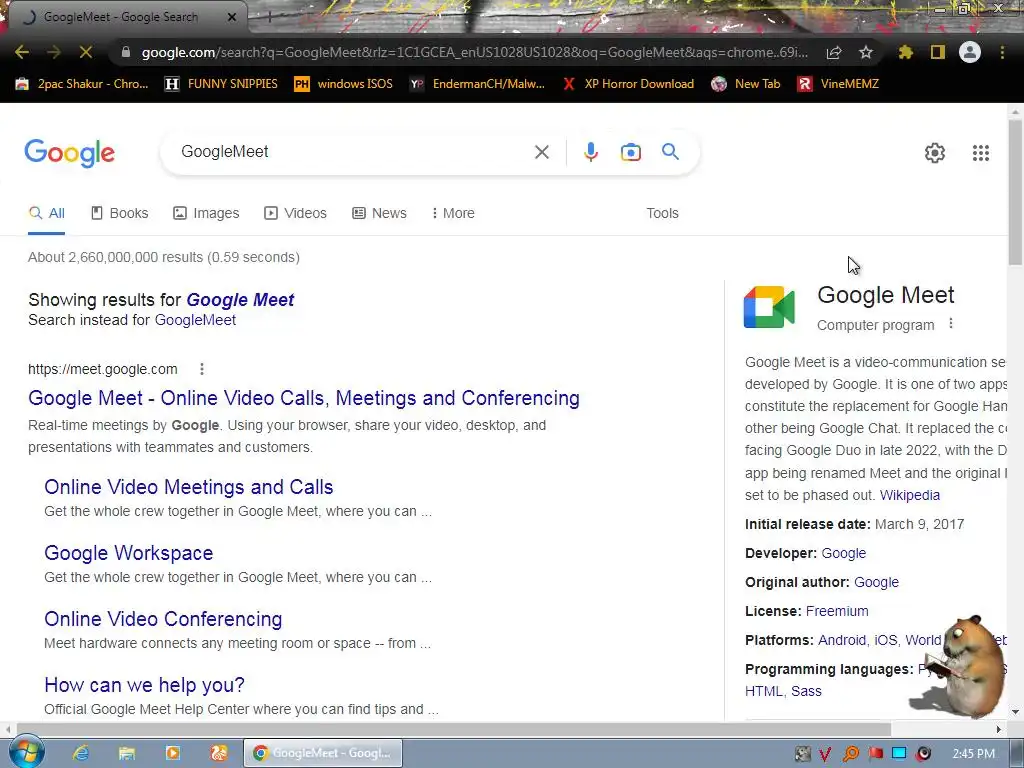1024x768 pixels.
Task: Share this page icon in address bar
Action: pos(834,52)
